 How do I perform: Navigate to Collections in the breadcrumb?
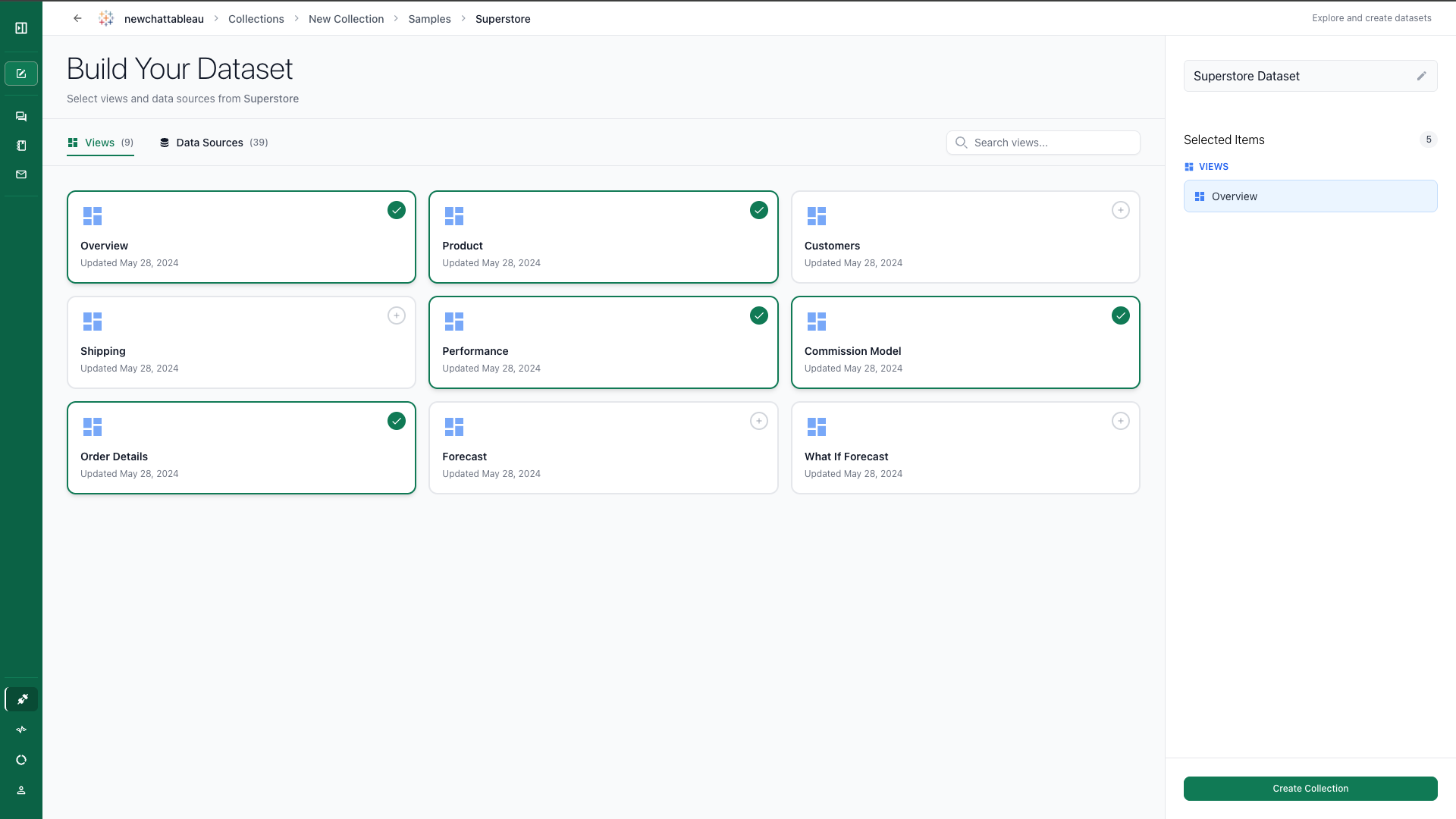256,18
